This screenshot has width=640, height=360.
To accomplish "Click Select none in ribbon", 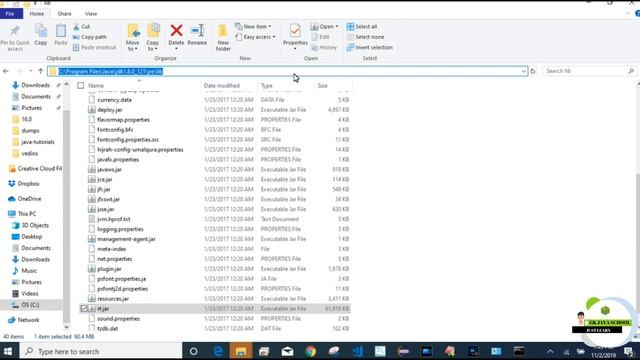I will (x=365, y=37).
